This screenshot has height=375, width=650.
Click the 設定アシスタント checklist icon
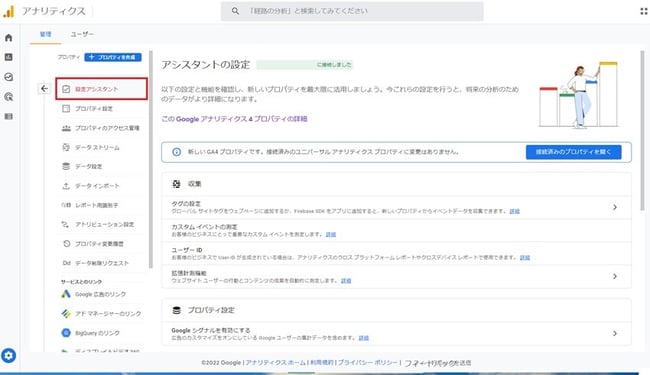tap(66, 89)
